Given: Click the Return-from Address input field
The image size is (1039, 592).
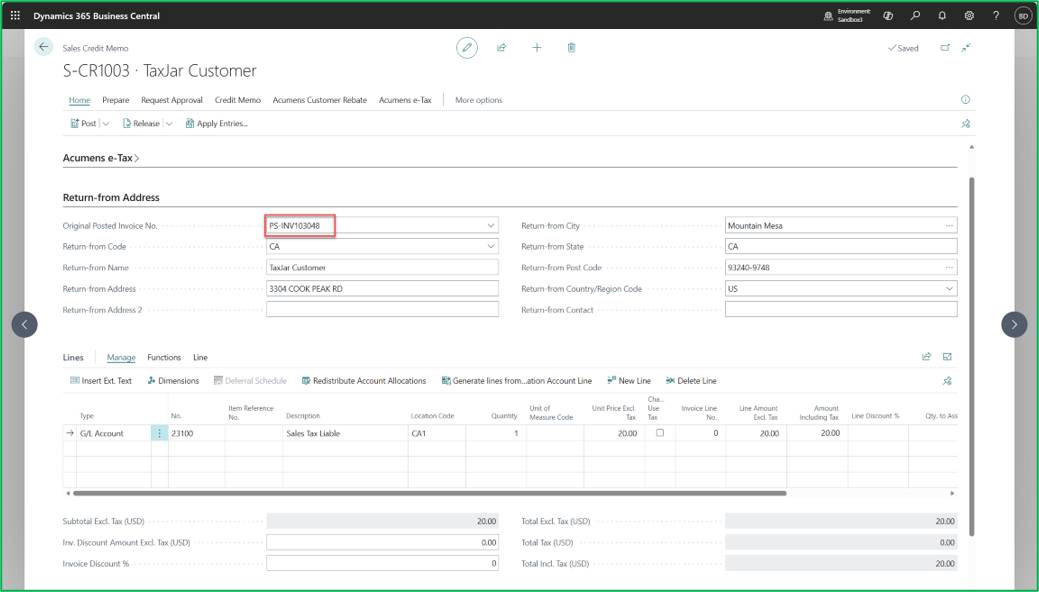Looking at the screenshot, I should click(x=382, y=289).
